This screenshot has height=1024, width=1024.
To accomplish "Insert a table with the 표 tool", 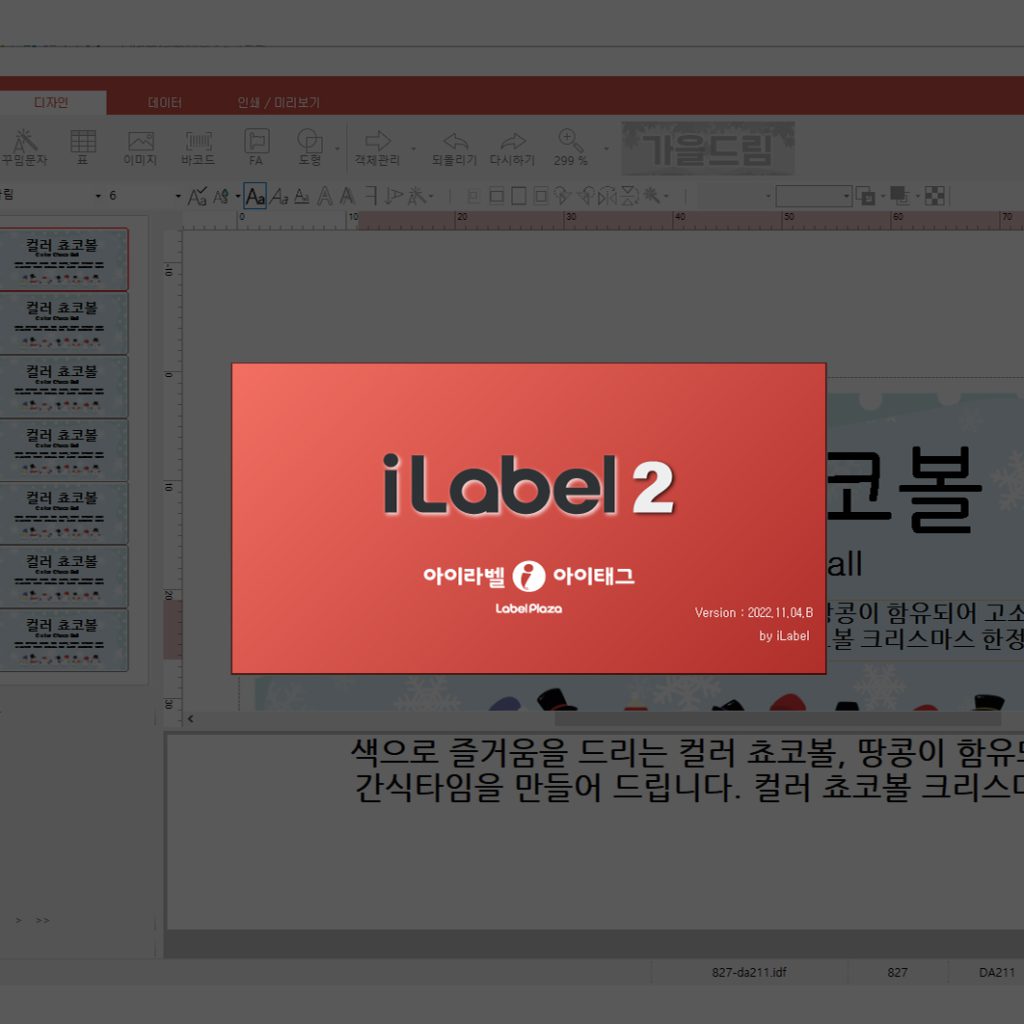I will pyautogui.click(x=83, y=146).
